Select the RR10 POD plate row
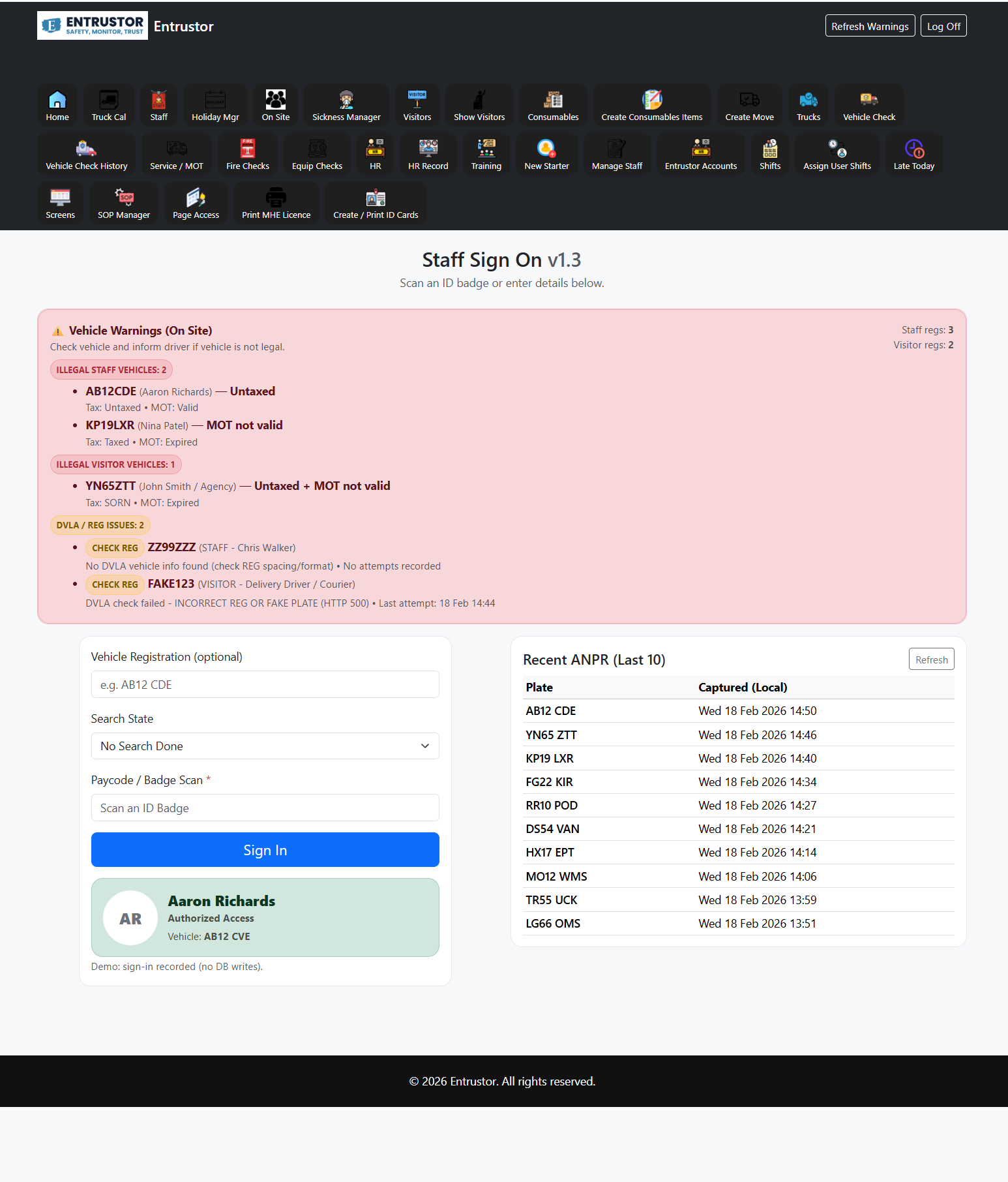1008x1182 pixels. pyautogui.click(x=739, y=806)
